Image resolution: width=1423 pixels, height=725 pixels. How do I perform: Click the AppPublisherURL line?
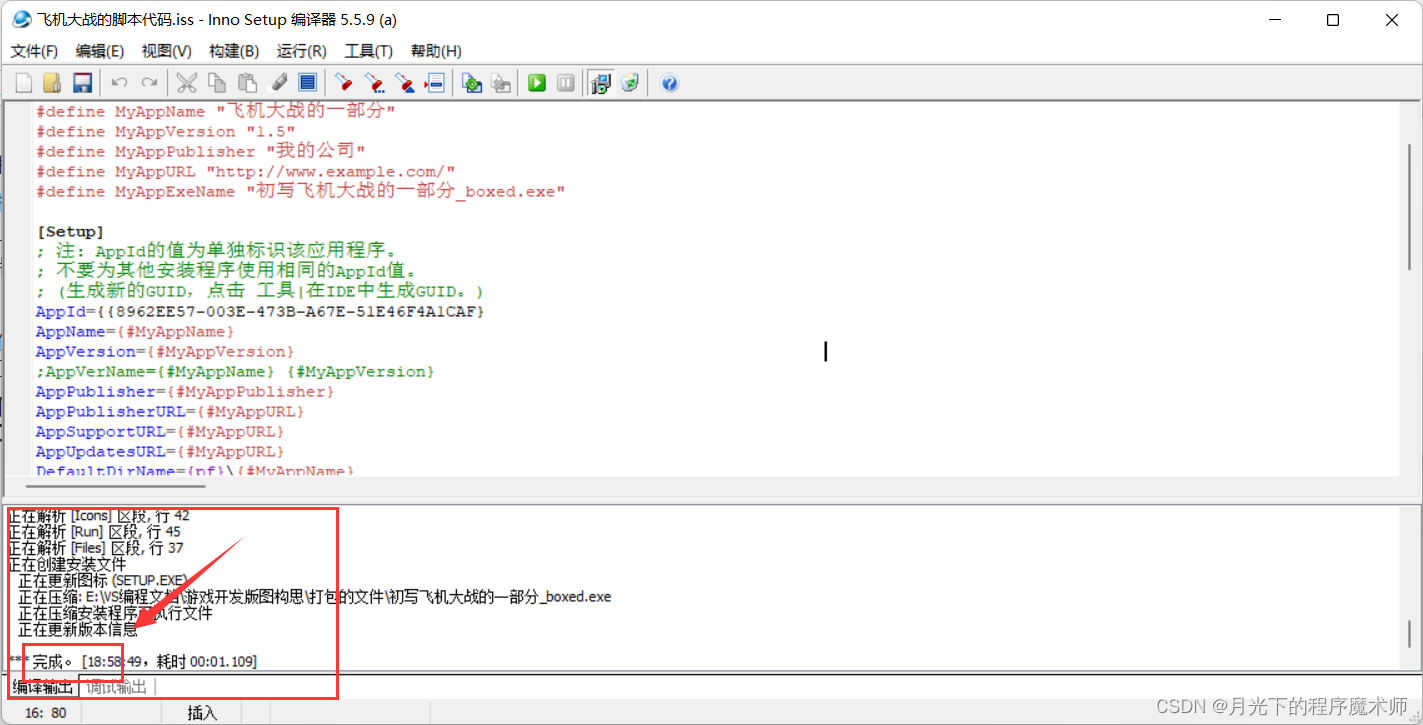click(170, 411)
